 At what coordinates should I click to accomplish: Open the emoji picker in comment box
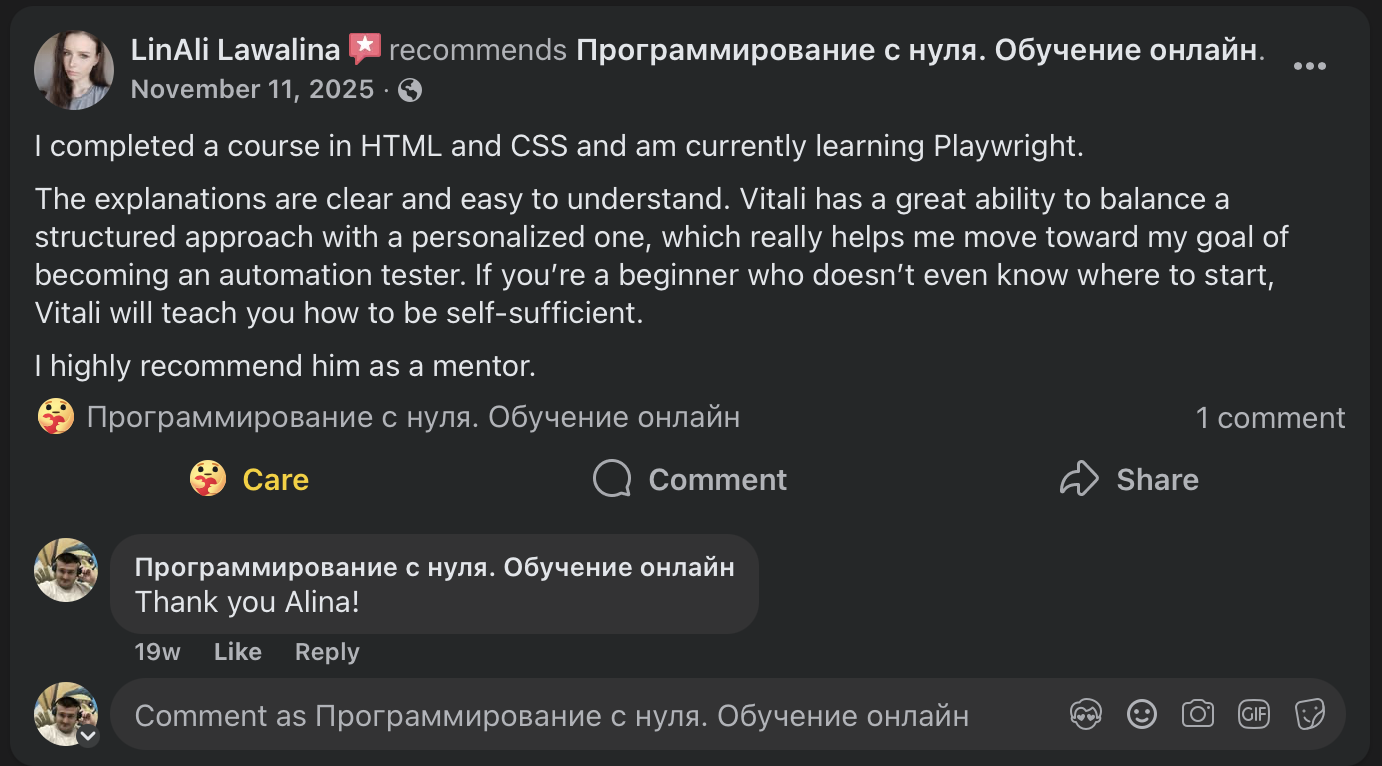click(1142, 714)
